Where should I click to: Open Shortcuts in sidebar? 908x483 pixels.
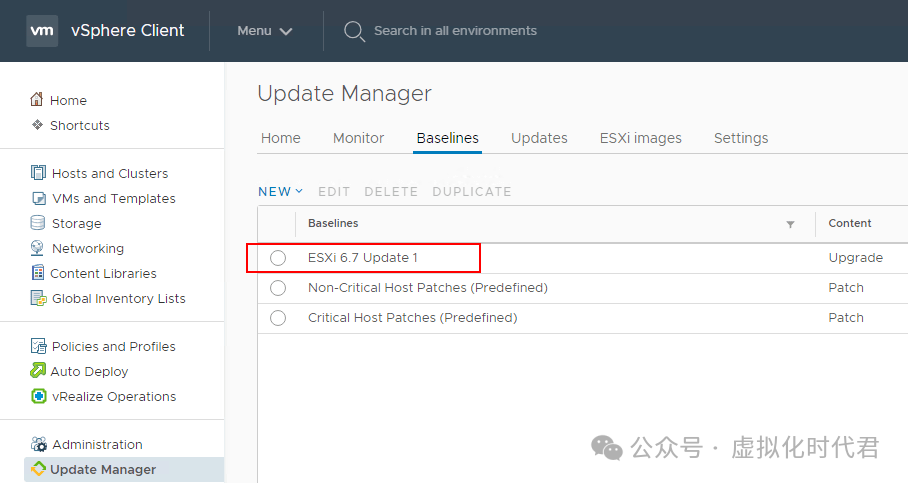pos(79,125)
